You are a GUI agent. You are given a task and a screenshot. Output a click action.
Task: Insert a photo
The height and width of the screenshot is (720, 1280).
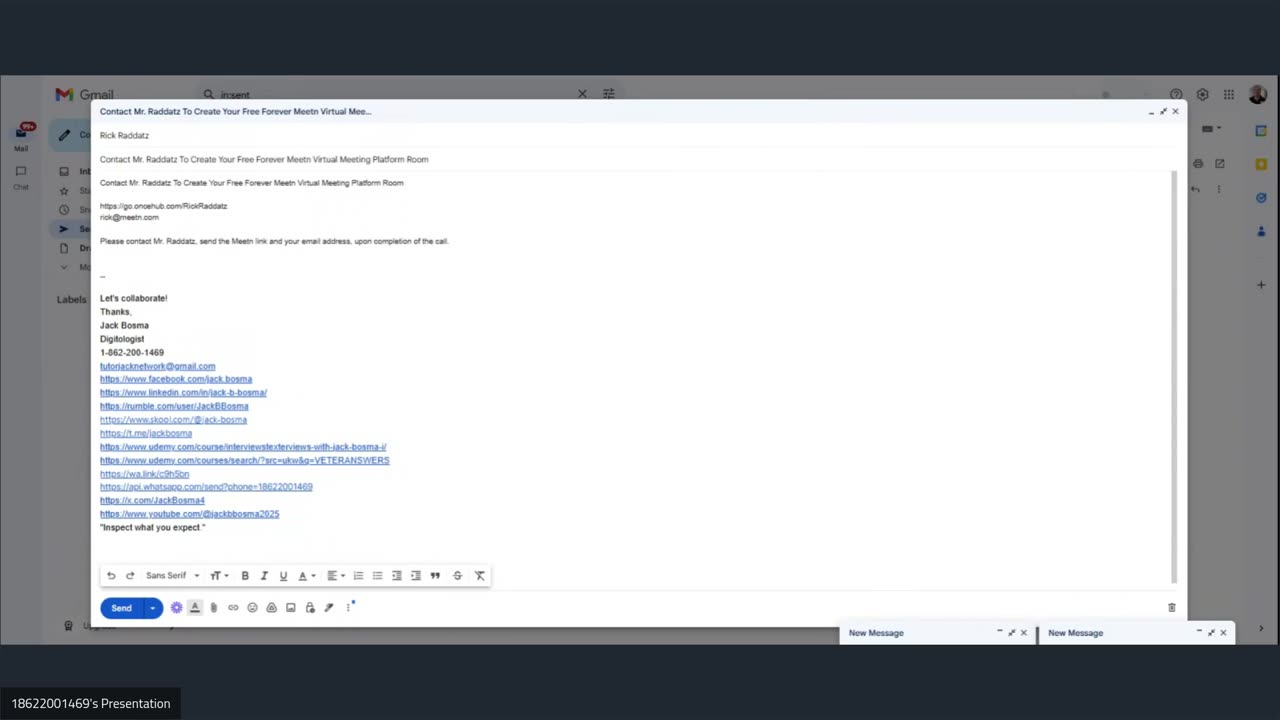click(x=291, y=608)
